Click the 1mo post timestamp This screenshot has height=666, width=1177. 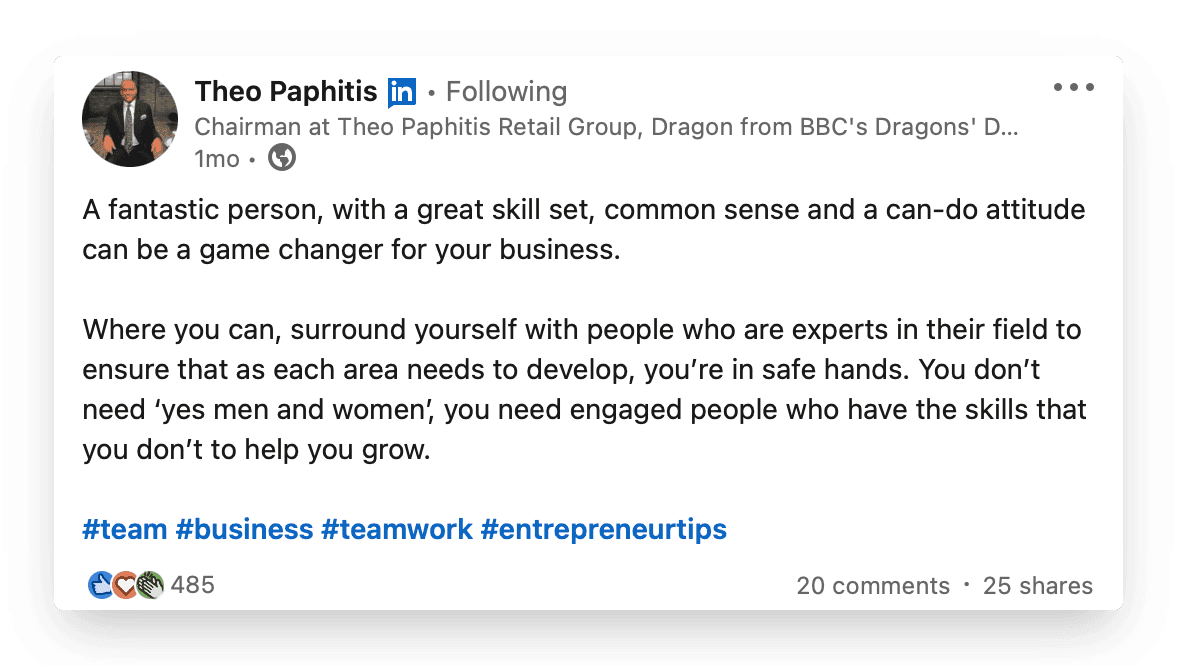tap(217, 159)
